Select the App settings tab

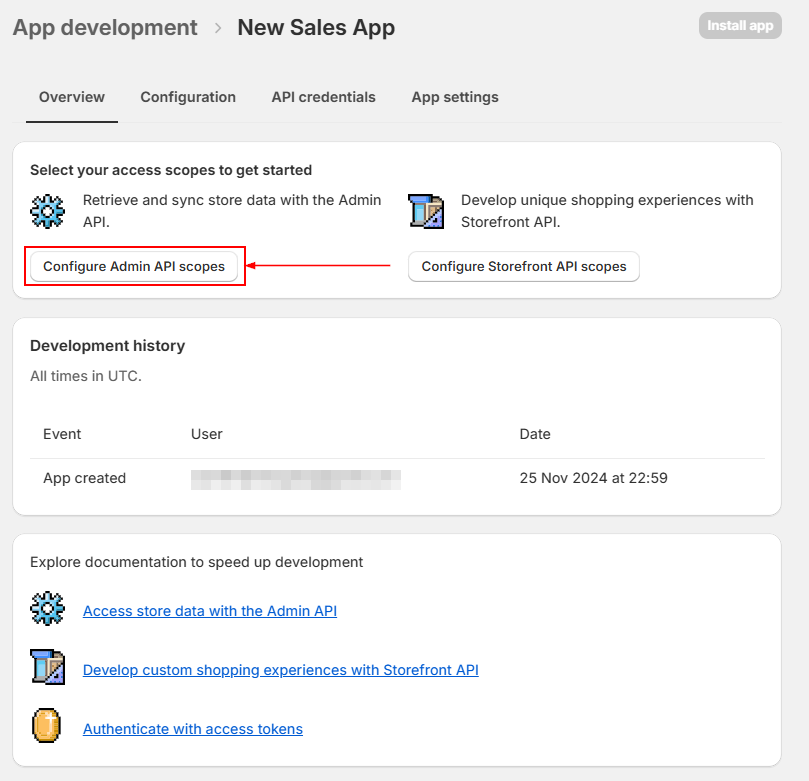(455, 97)
